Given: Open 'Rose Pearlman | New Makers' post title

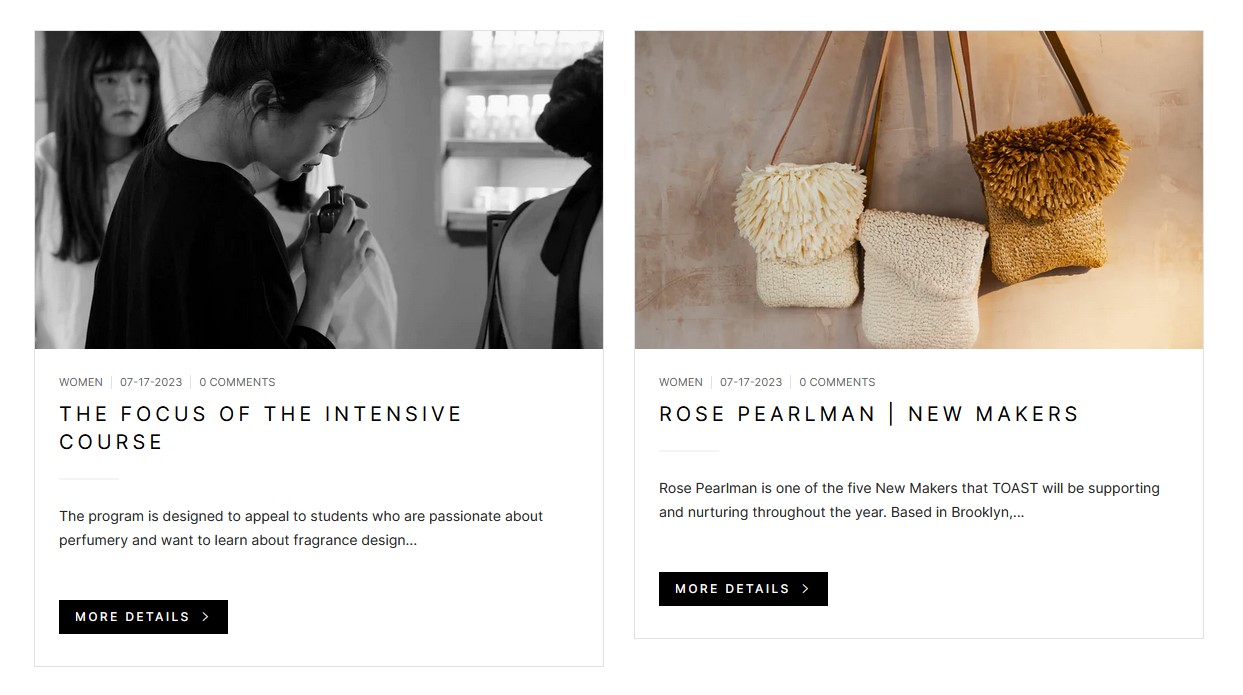Looking at the screenshot, I should pos(869,414).
